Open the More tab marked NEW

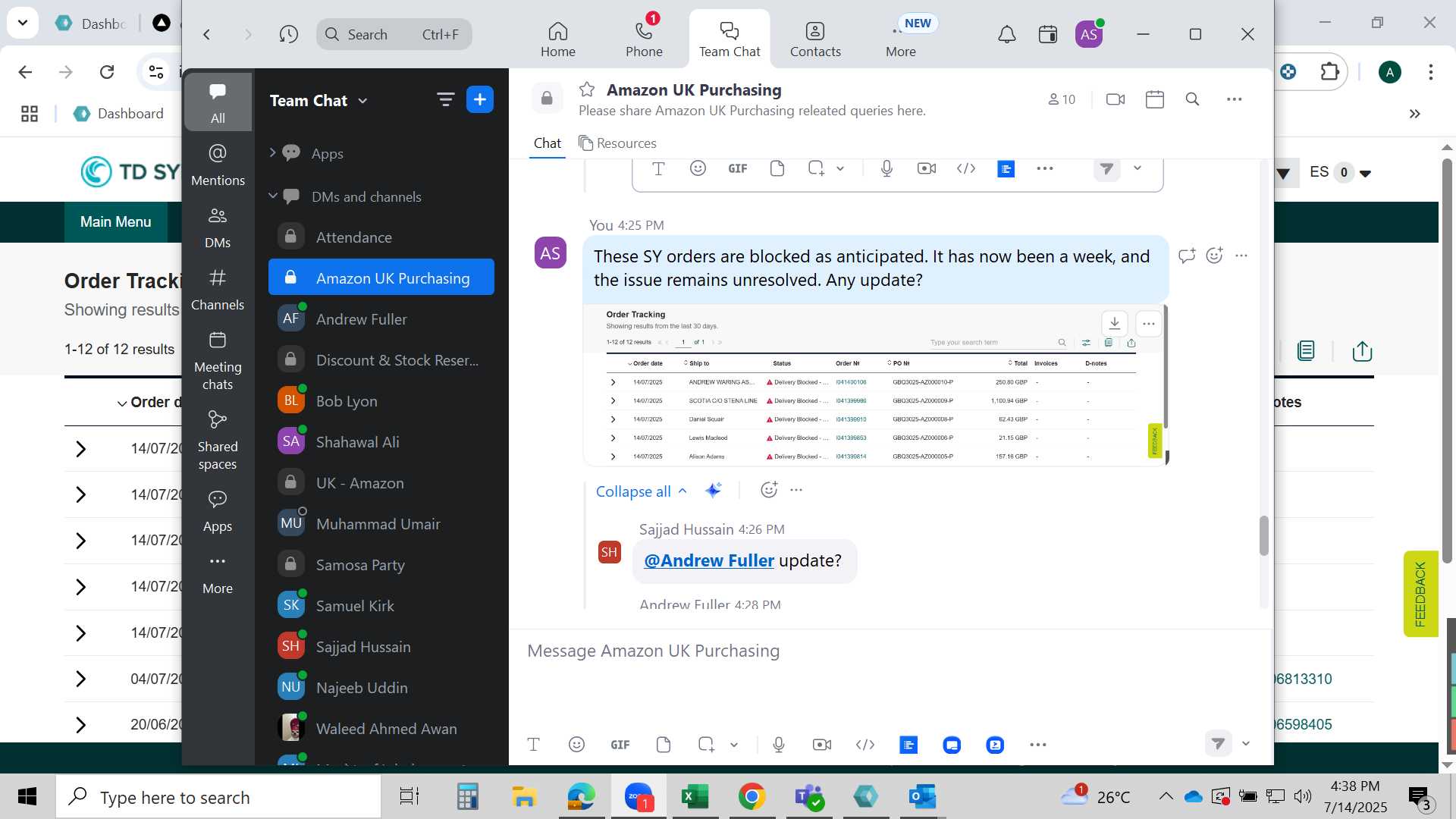(901, 39)
